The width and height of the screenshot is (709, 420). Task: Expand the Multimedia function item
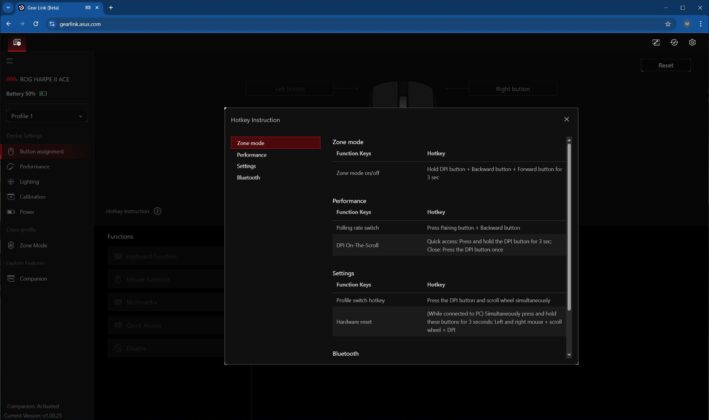(166, 302)
